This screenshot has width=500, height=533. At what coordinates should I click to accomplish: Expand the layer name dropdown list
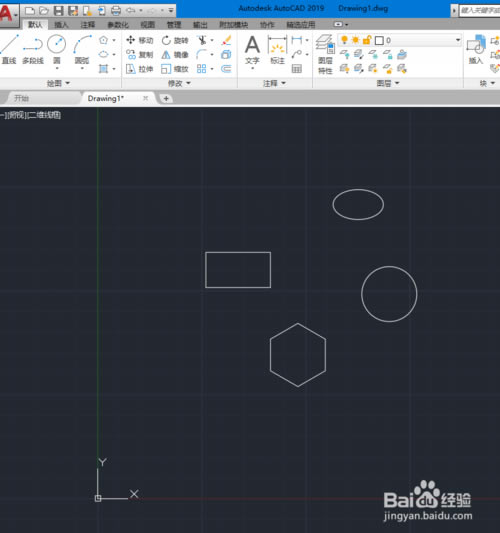(458, 40)
